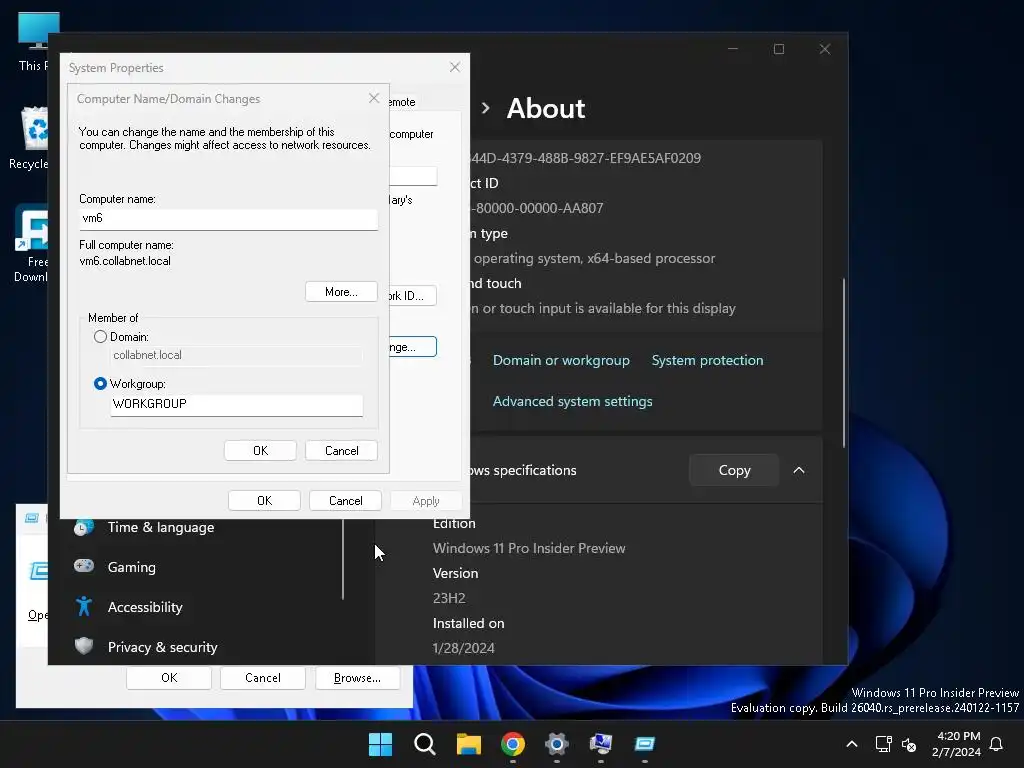
Task: Click Cancel in the Run dialog
Action: [263, 678]
